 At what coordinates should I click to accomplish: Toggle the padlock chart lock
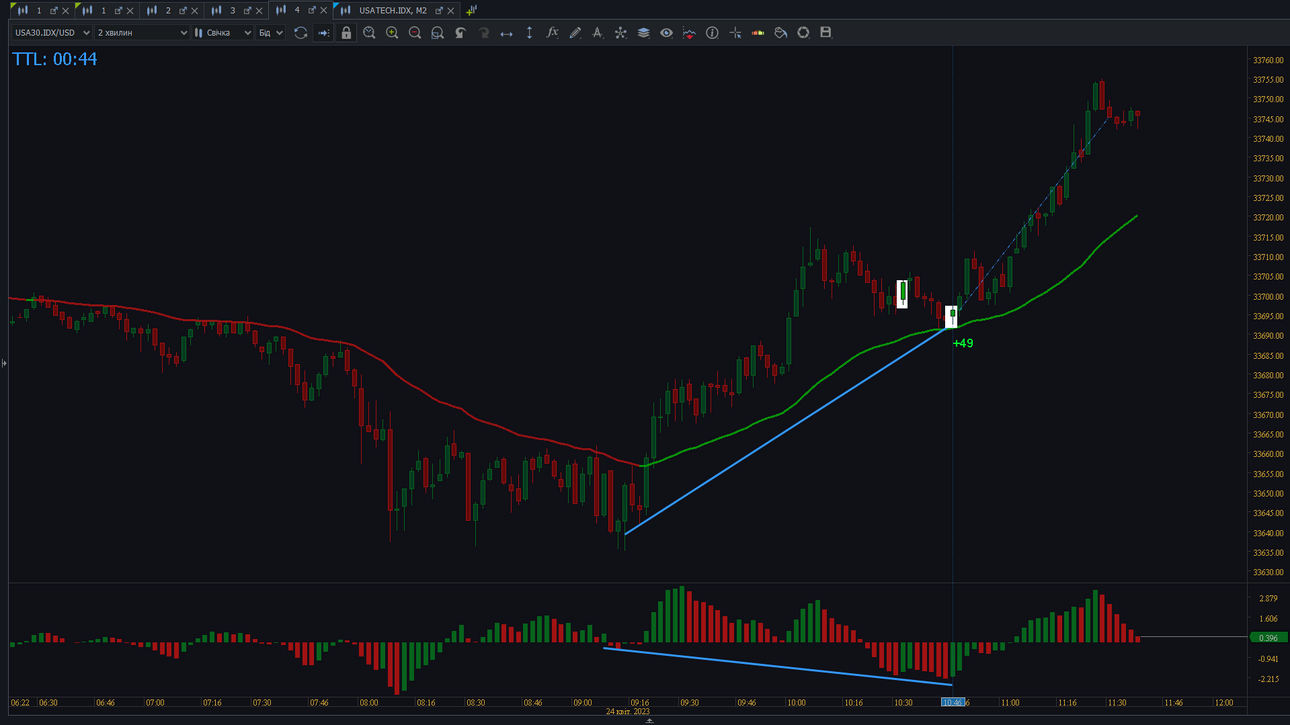[346, 33]
